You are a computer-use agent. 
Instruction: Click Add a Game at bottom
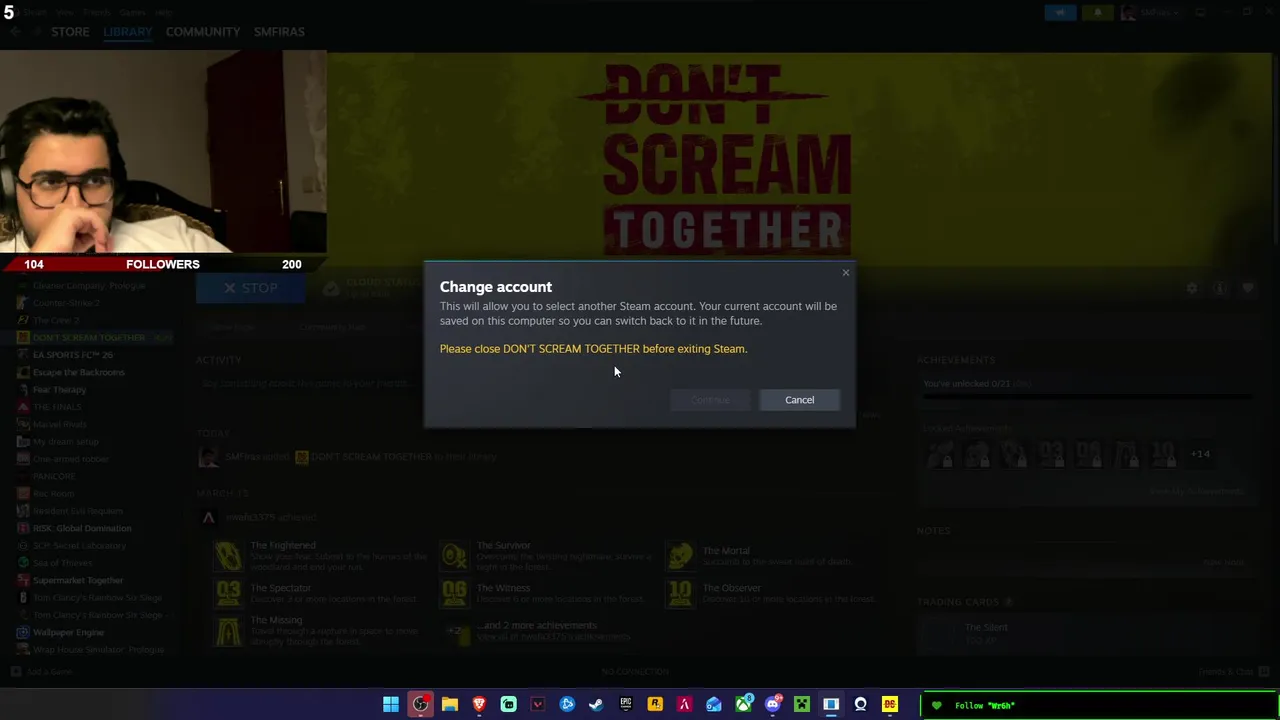[42, 672]
